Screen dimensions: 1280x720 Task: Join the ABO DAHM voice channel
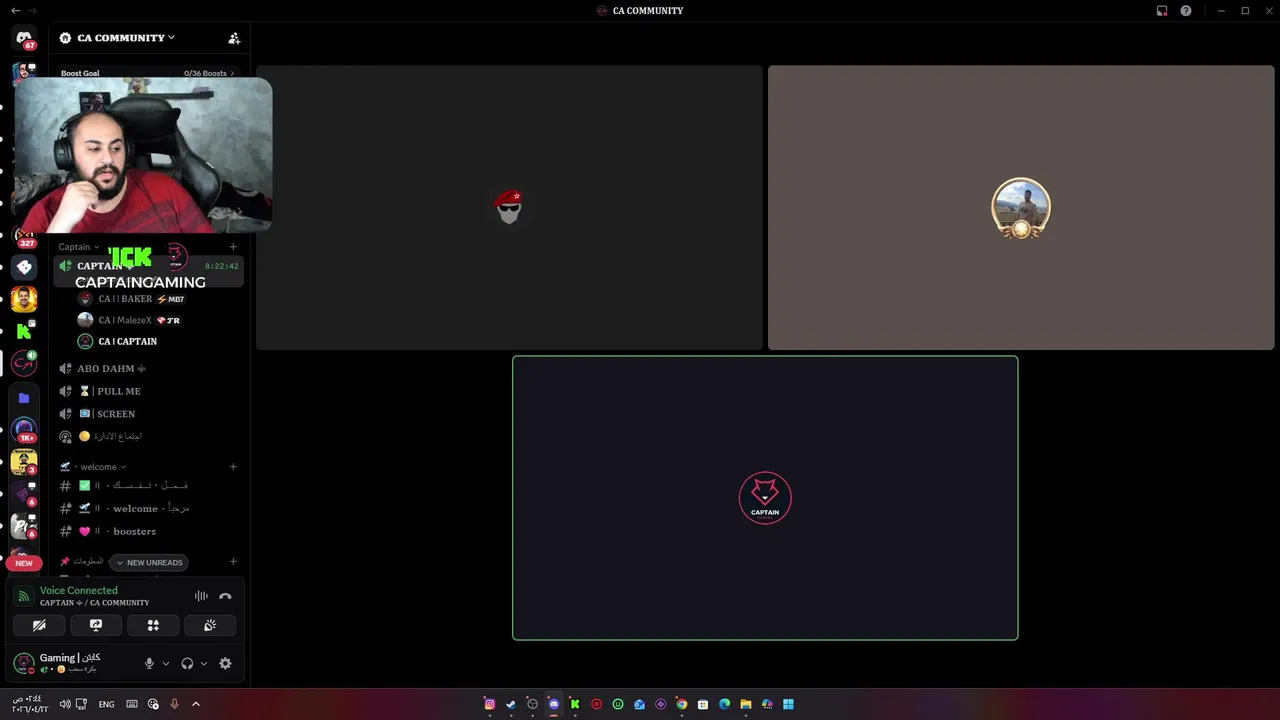(148, 369)
